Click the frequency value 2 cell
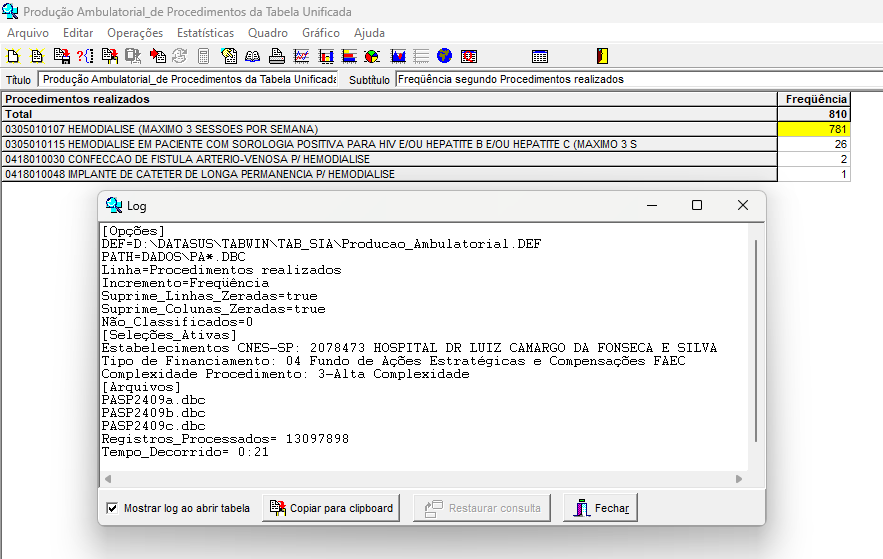 [x=814, y=159]
